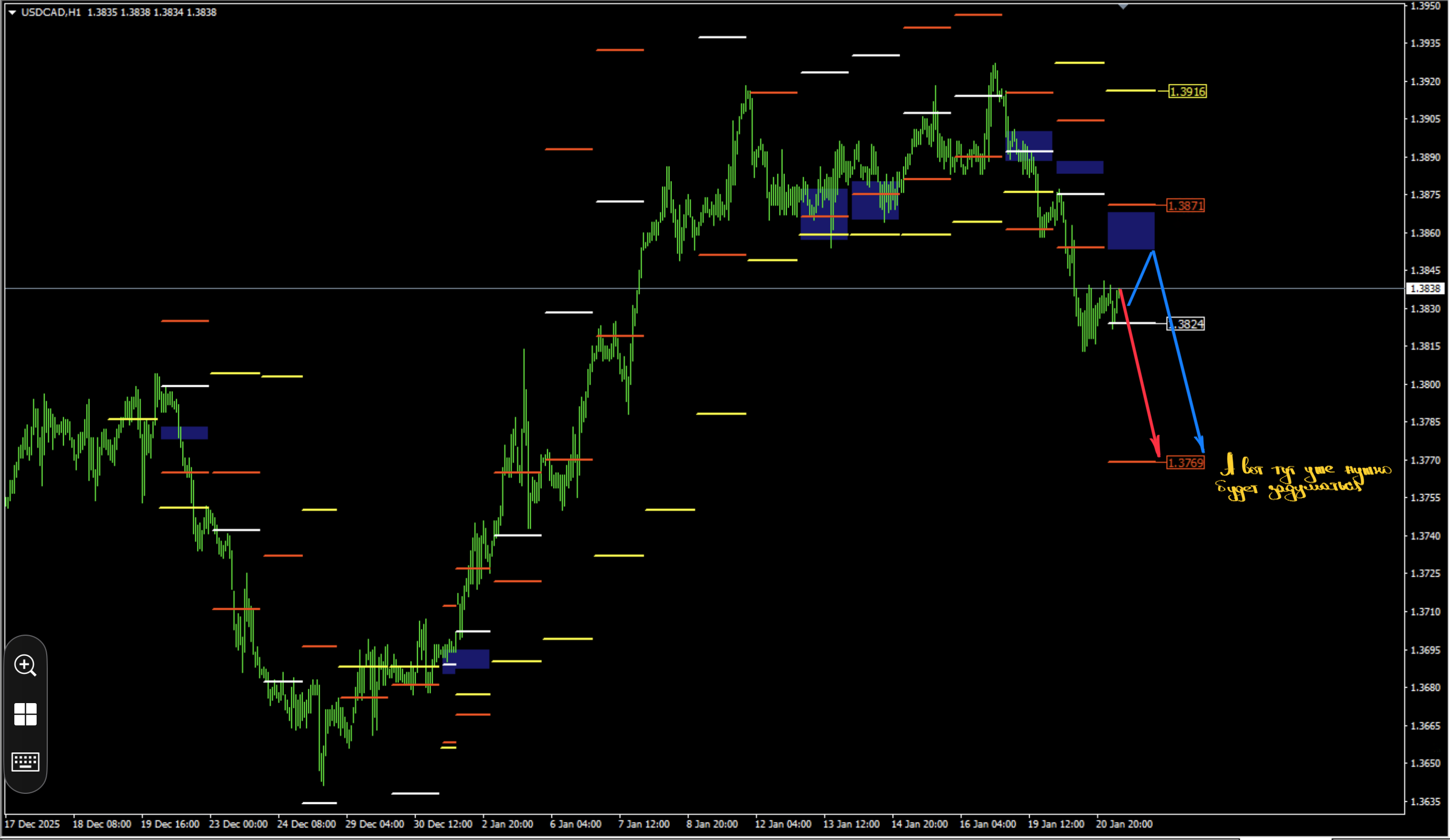This screenshot has height=840, width=1450.
Task: Click the 1.3800 price scale value
Action: [1426, 384]
